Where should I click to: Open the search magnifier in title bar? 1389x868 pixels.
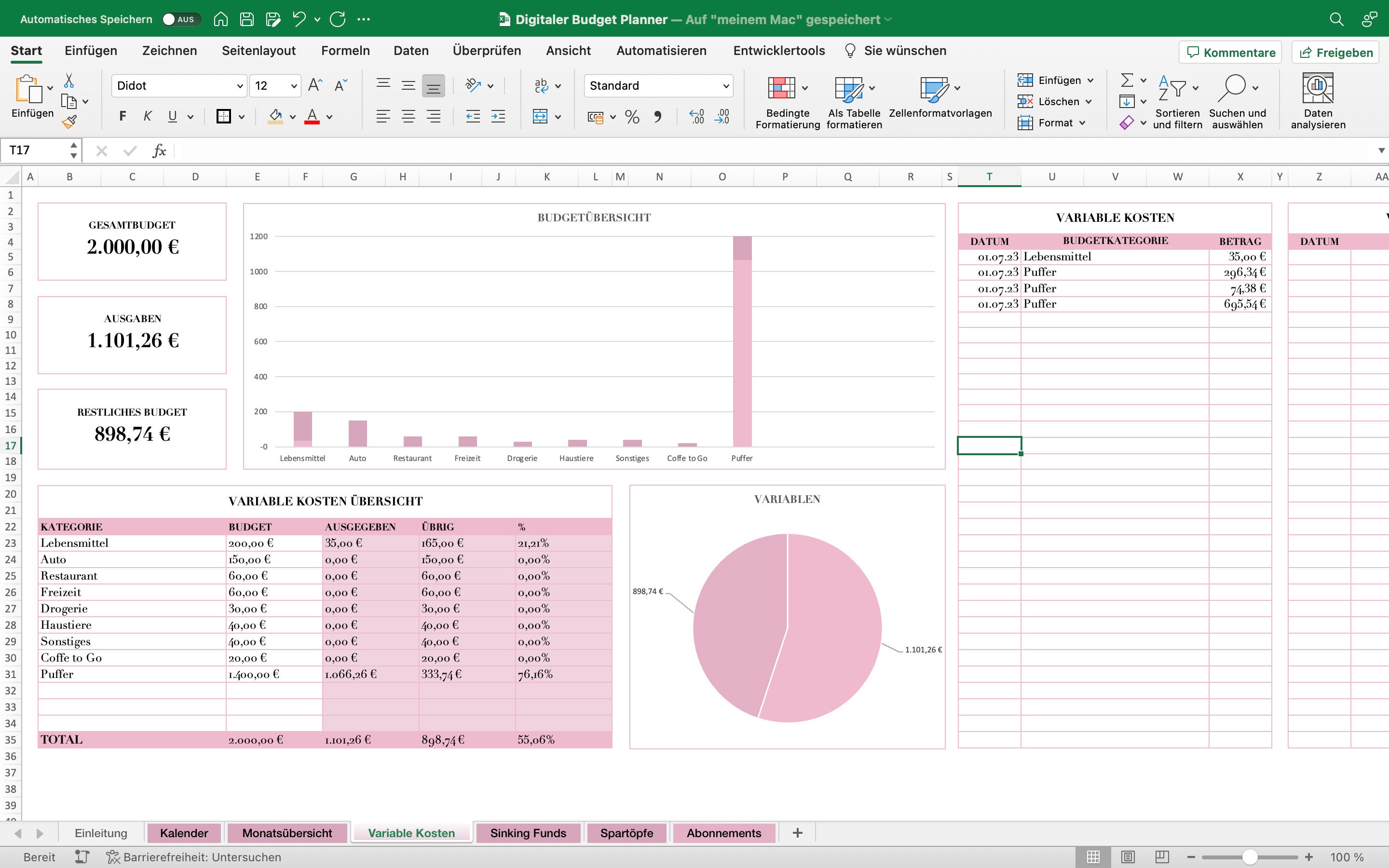coord(1337,19)
